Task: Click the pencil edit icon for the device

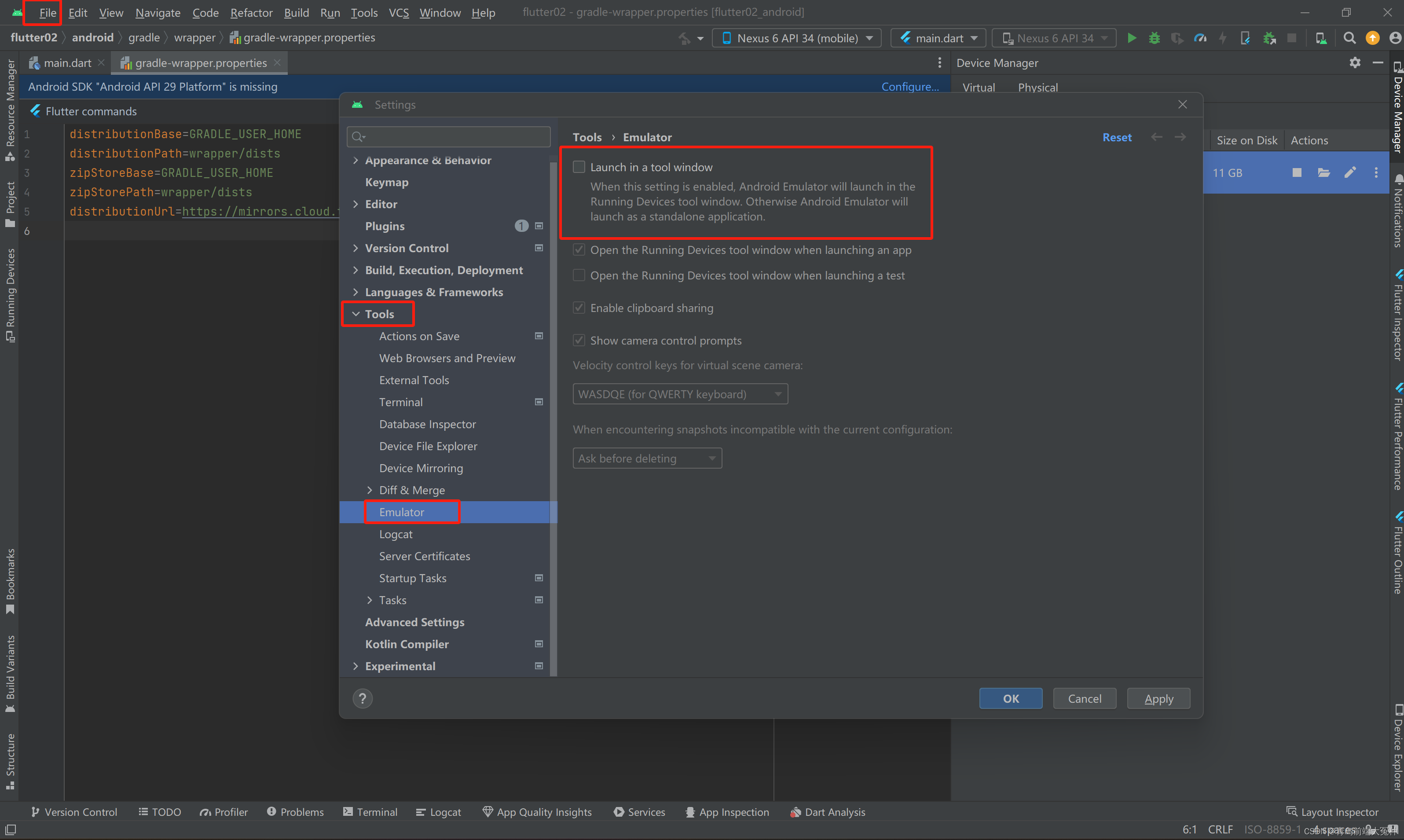Action: click(1350, 172)
